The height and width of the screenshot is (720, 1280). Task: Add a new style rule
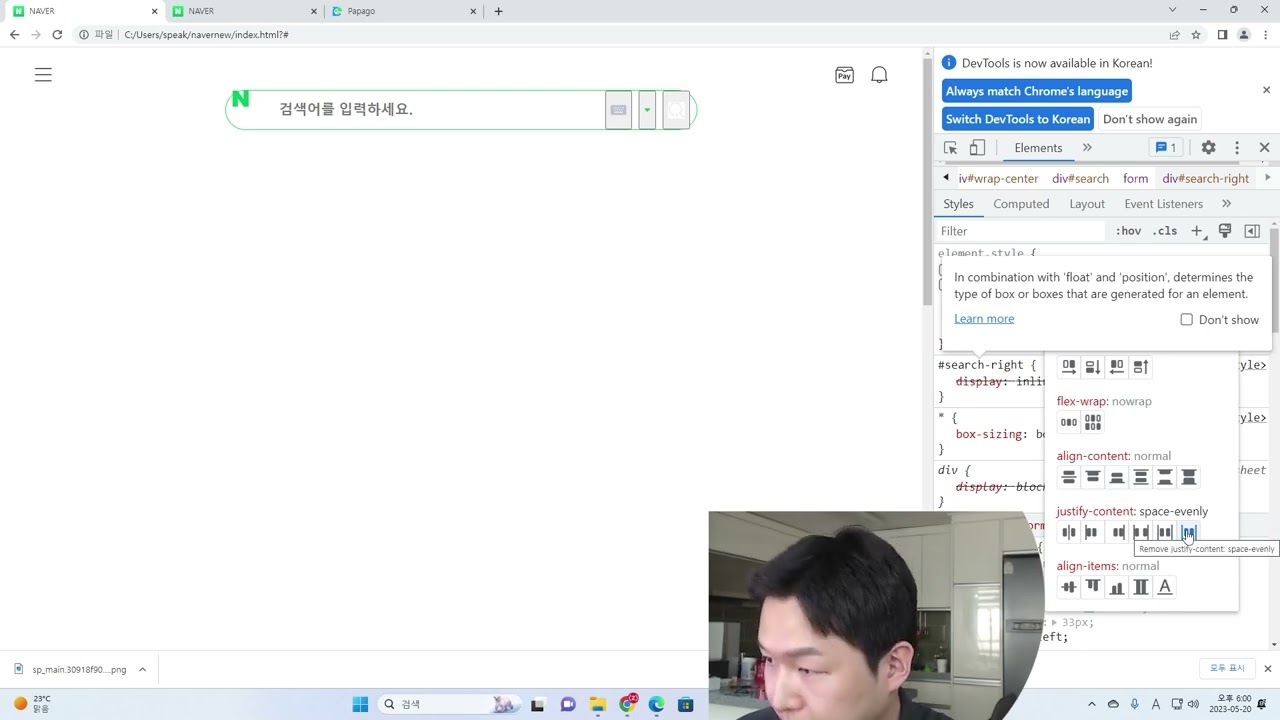coord(1197,231)
